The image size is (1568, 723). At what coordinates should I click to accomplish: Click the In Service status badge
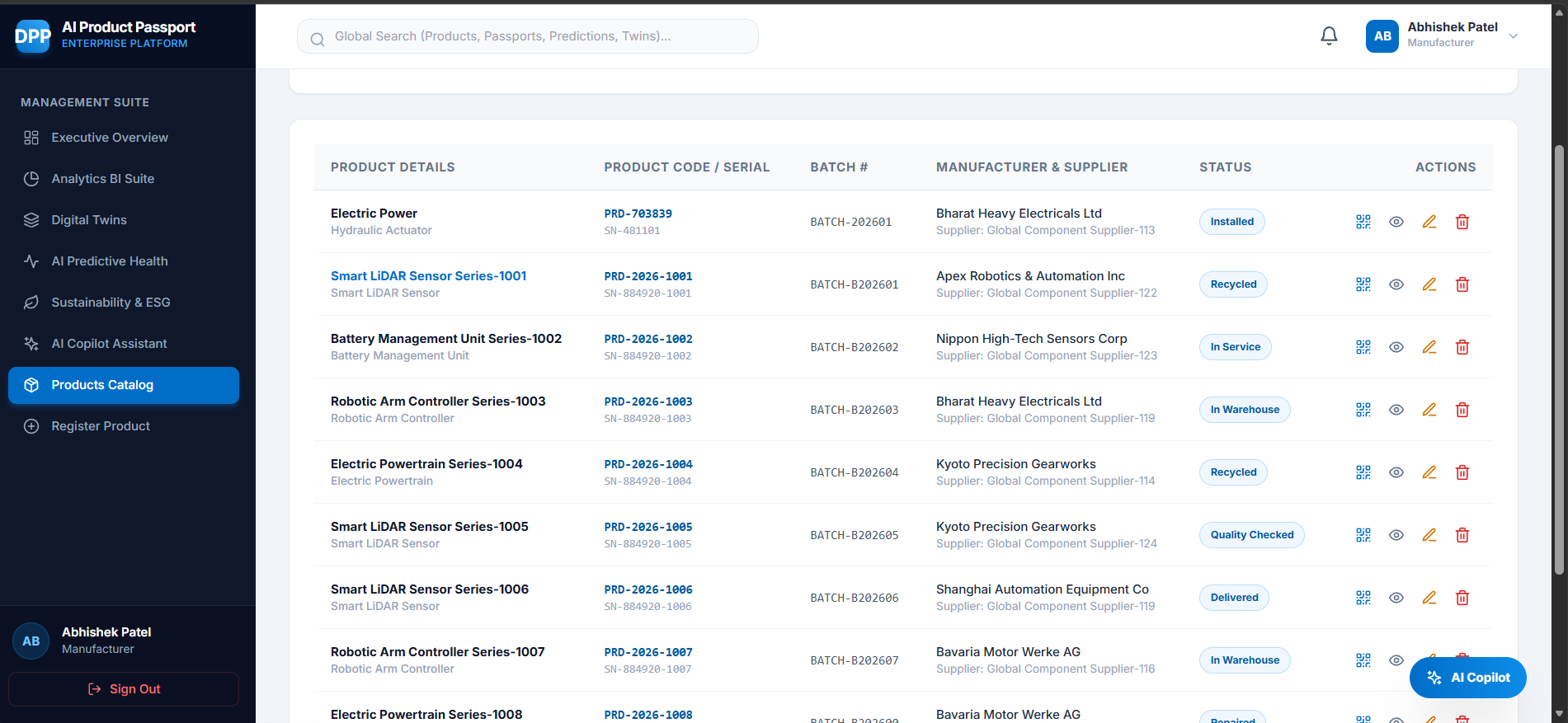(1236, 347)
